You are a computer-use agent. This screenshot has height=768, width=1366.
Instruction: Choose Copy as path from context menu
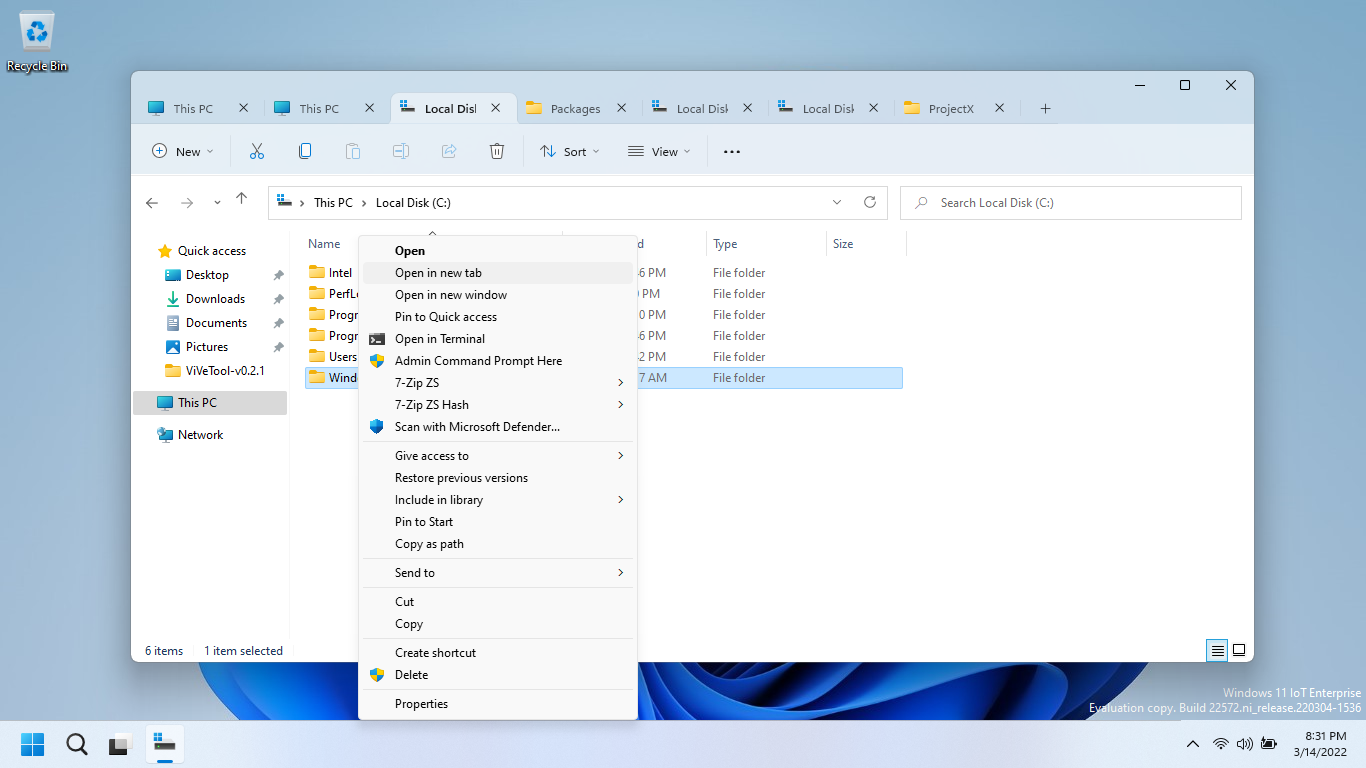click(498, 544)
